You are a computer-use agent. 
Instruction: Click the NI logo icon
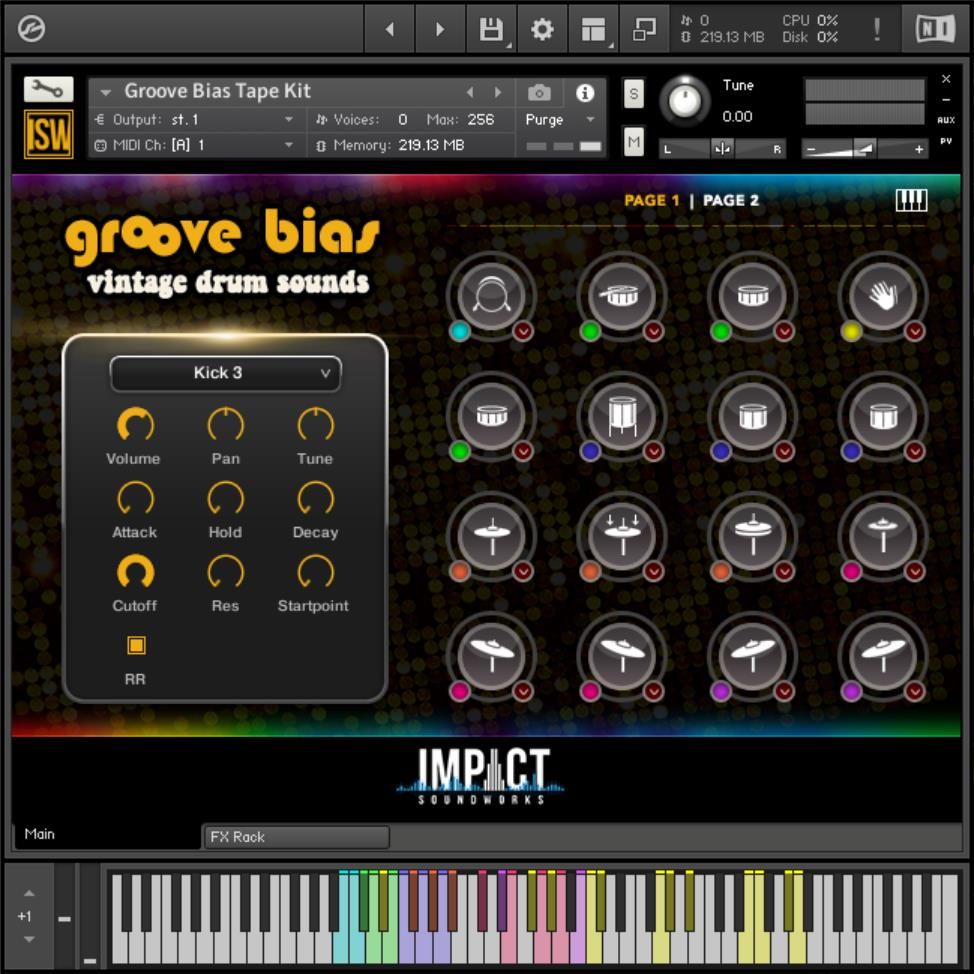(x=935, y=29)
